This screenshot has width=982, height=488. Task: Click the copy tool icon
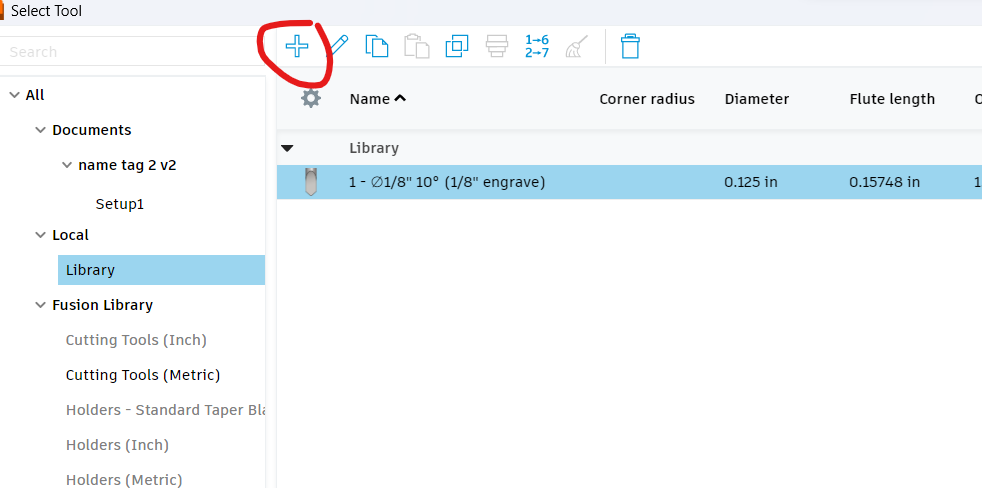pos(377,46)
